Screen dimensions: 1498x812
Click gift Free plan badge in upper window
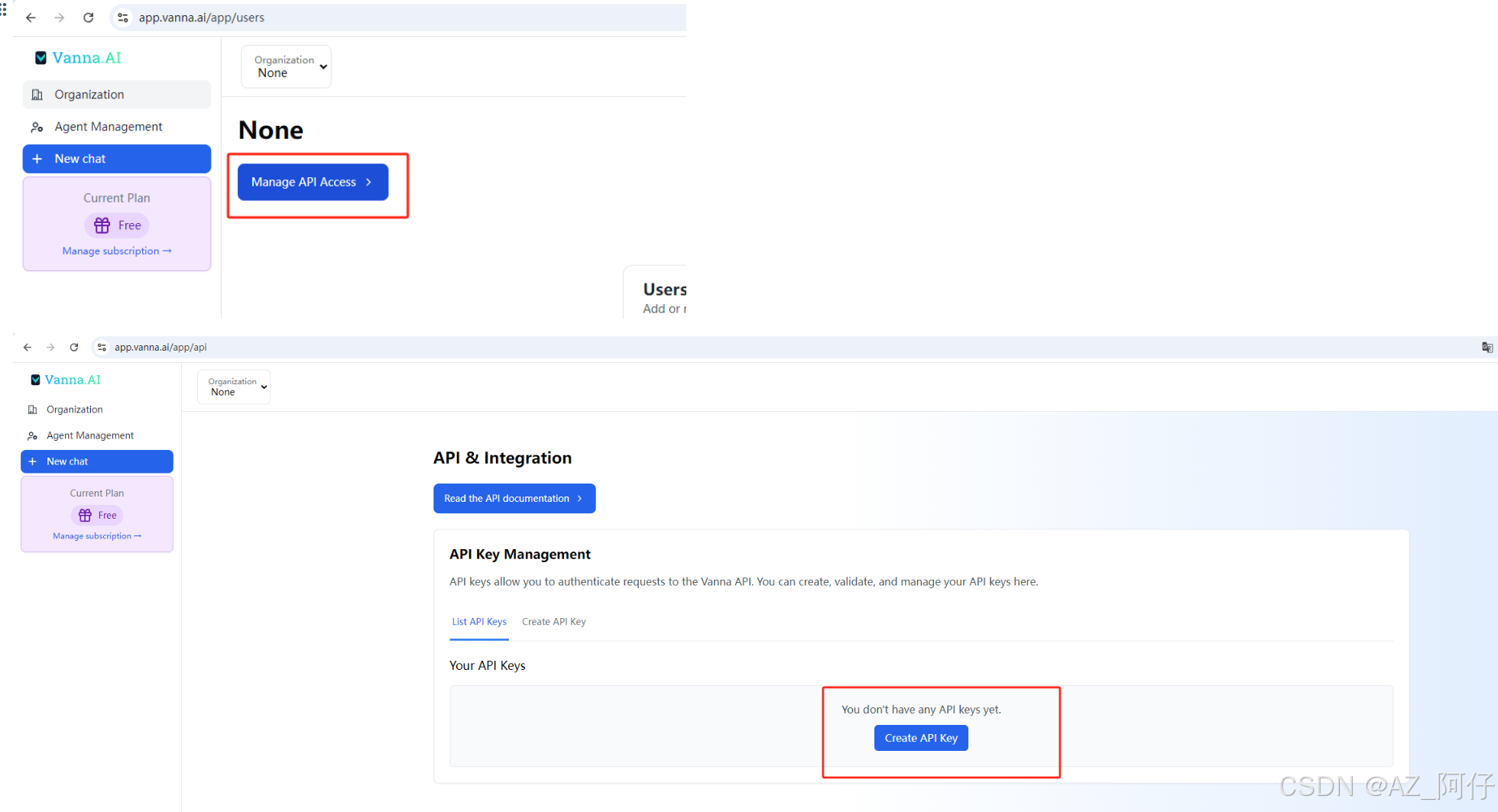(x=117, y=225)
